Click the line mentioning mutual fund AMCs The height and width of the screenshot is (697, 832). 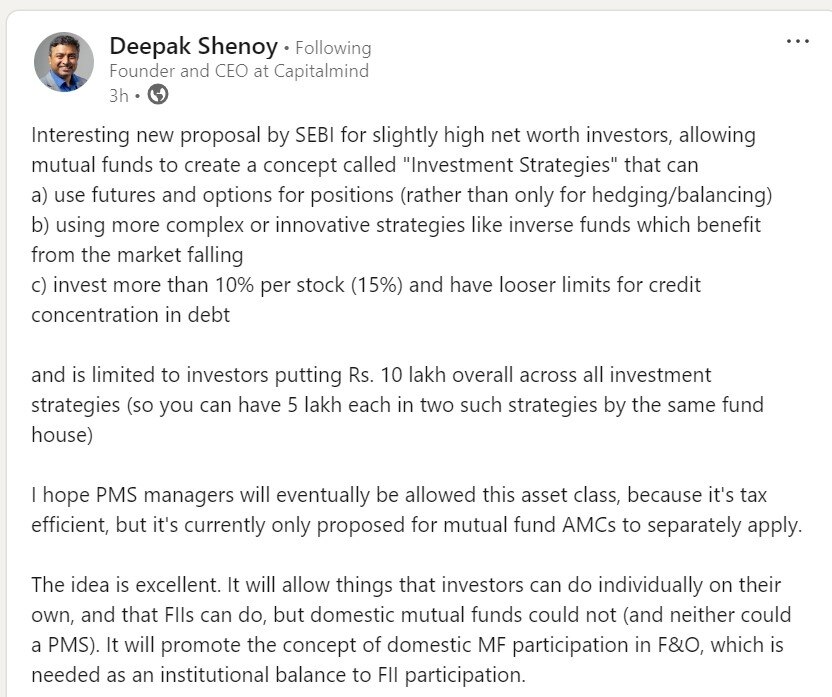pos(417,525)
